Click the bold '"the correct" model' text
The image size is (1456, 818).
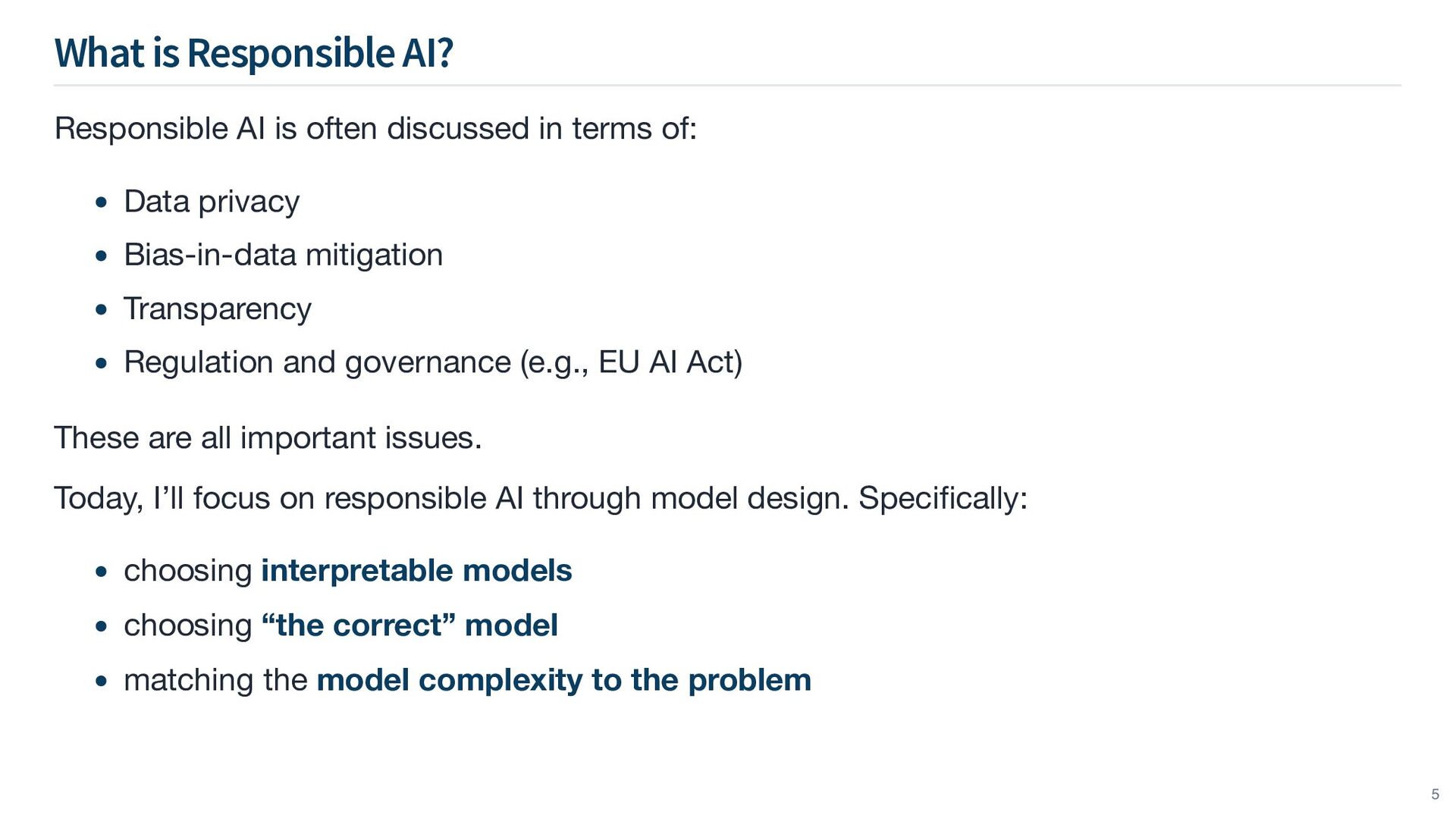coord(409,625)
